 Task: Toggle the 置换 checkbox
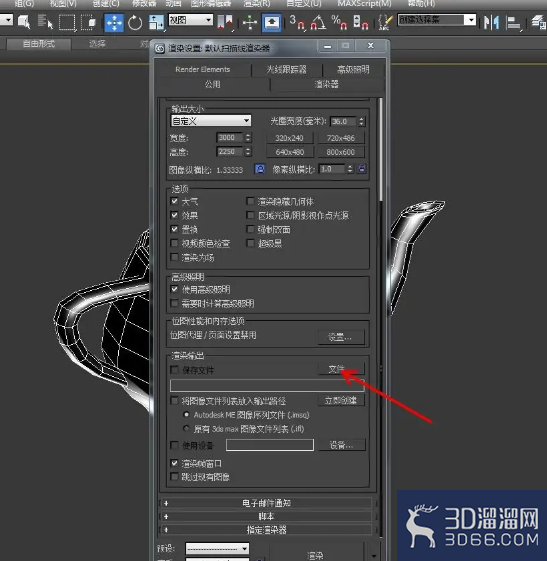(x=174, y=229)
